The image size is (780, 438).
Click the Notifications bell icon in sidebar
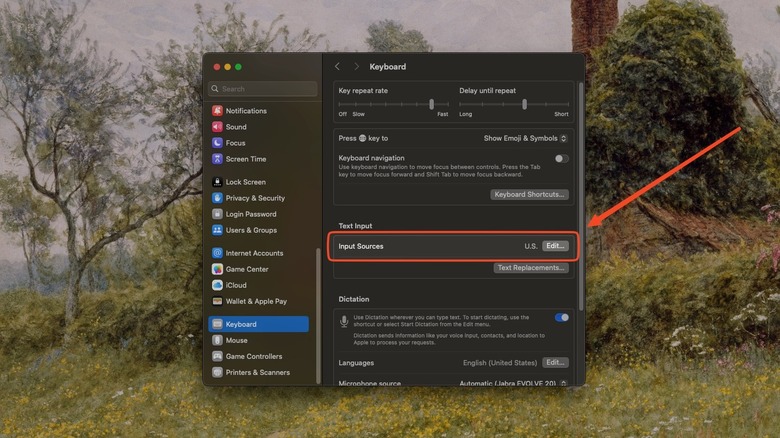[x=217, y=111]
